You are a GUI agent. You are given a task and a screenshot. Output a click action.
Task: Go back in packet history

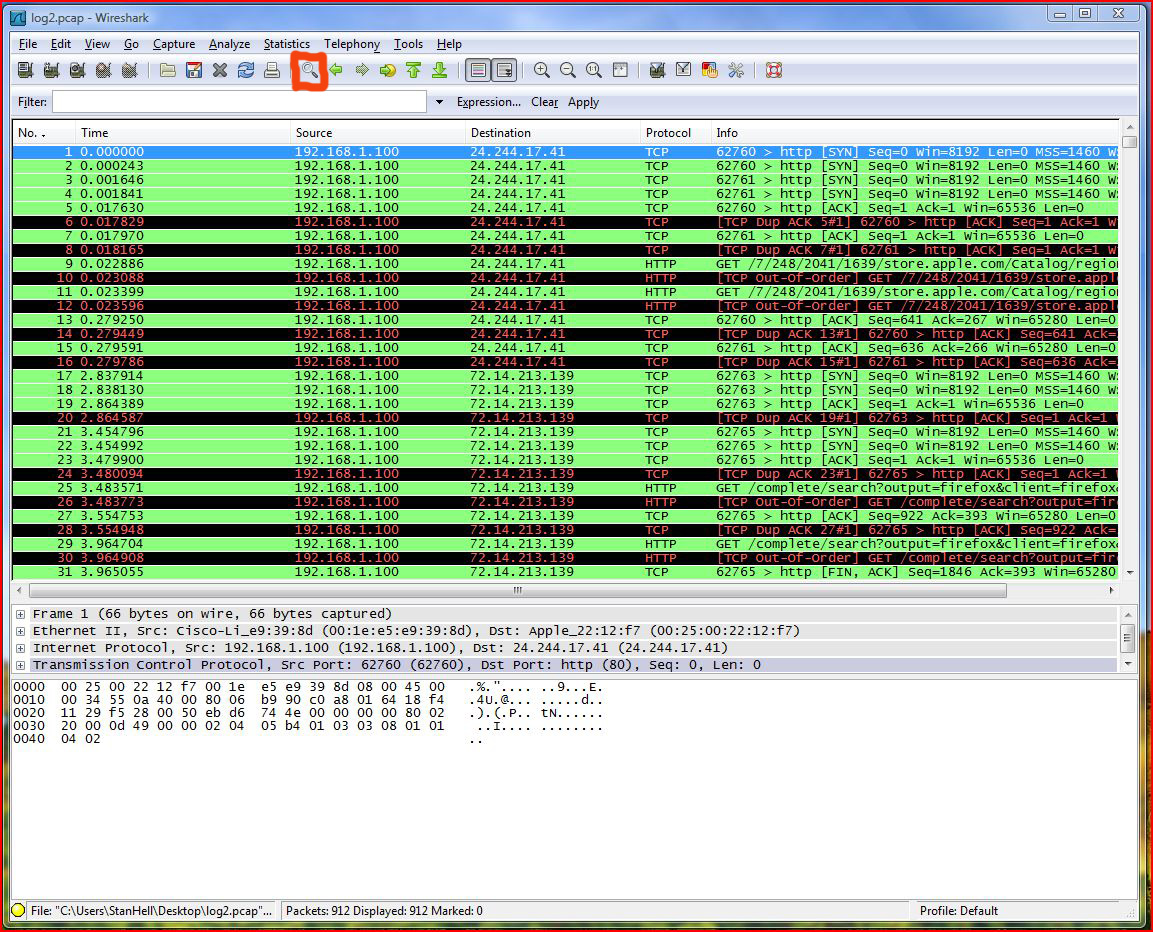click(336, 71)
